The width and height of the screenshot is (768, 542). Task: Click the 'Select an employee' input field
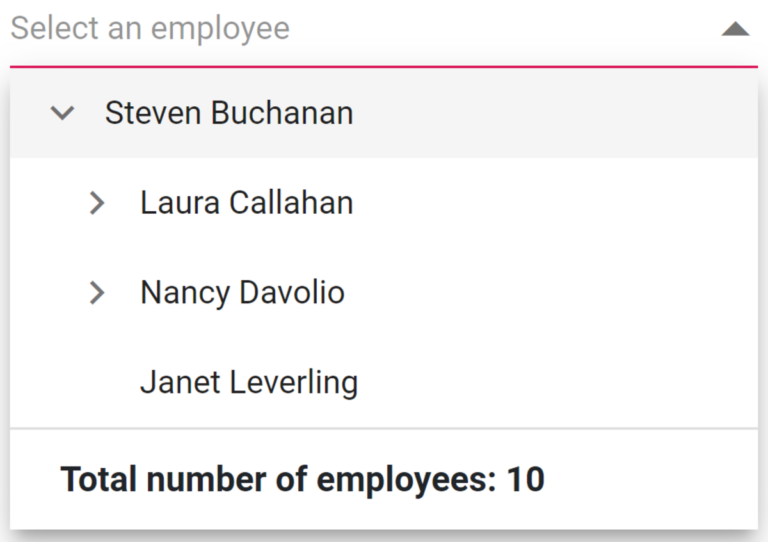click(360, 29)
